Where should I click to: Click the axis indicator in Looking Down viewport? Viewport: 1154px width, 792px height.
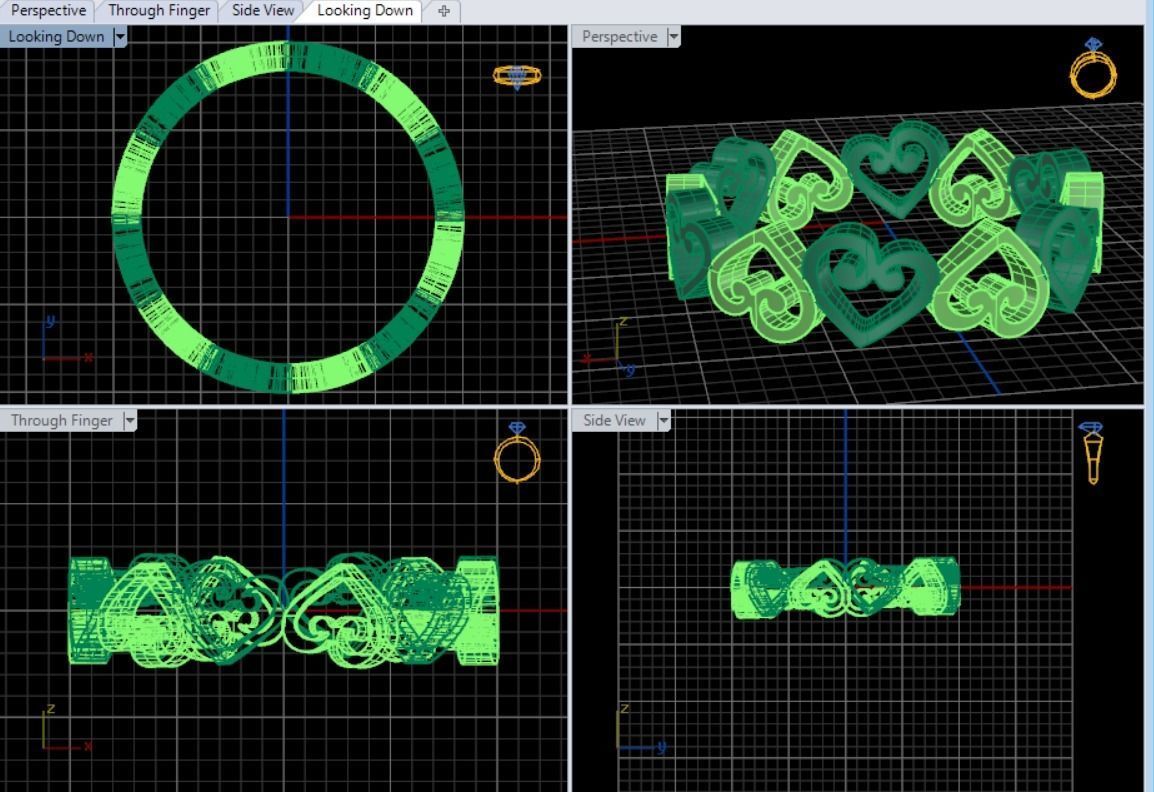[66, 340]
